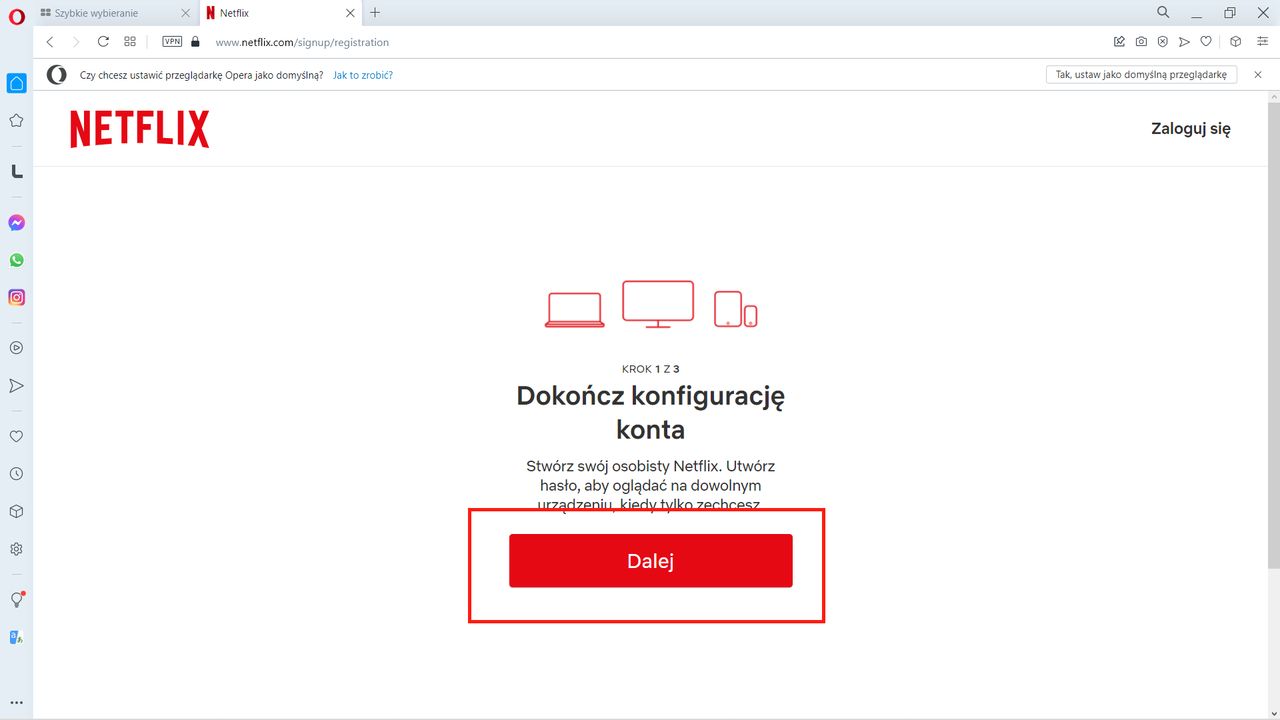Toggle VPN via the address bar badge
The height and width of the screenshot is (720, 1280).
(x=171, y=42)
